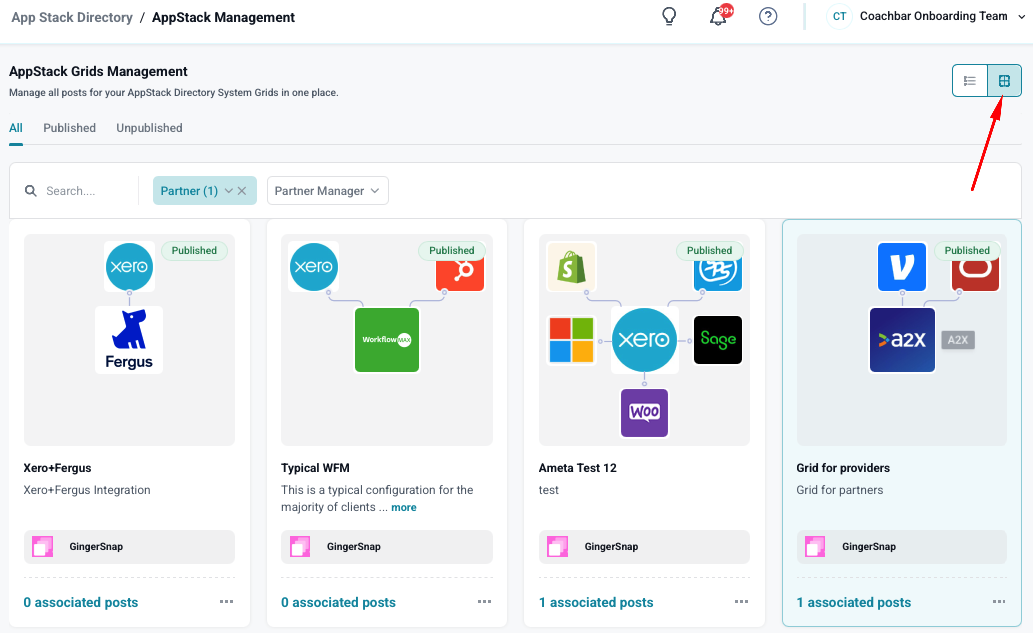Screen dimensions: 1033x633
Task: Click the Sage icon
Action: coord(717,340)
